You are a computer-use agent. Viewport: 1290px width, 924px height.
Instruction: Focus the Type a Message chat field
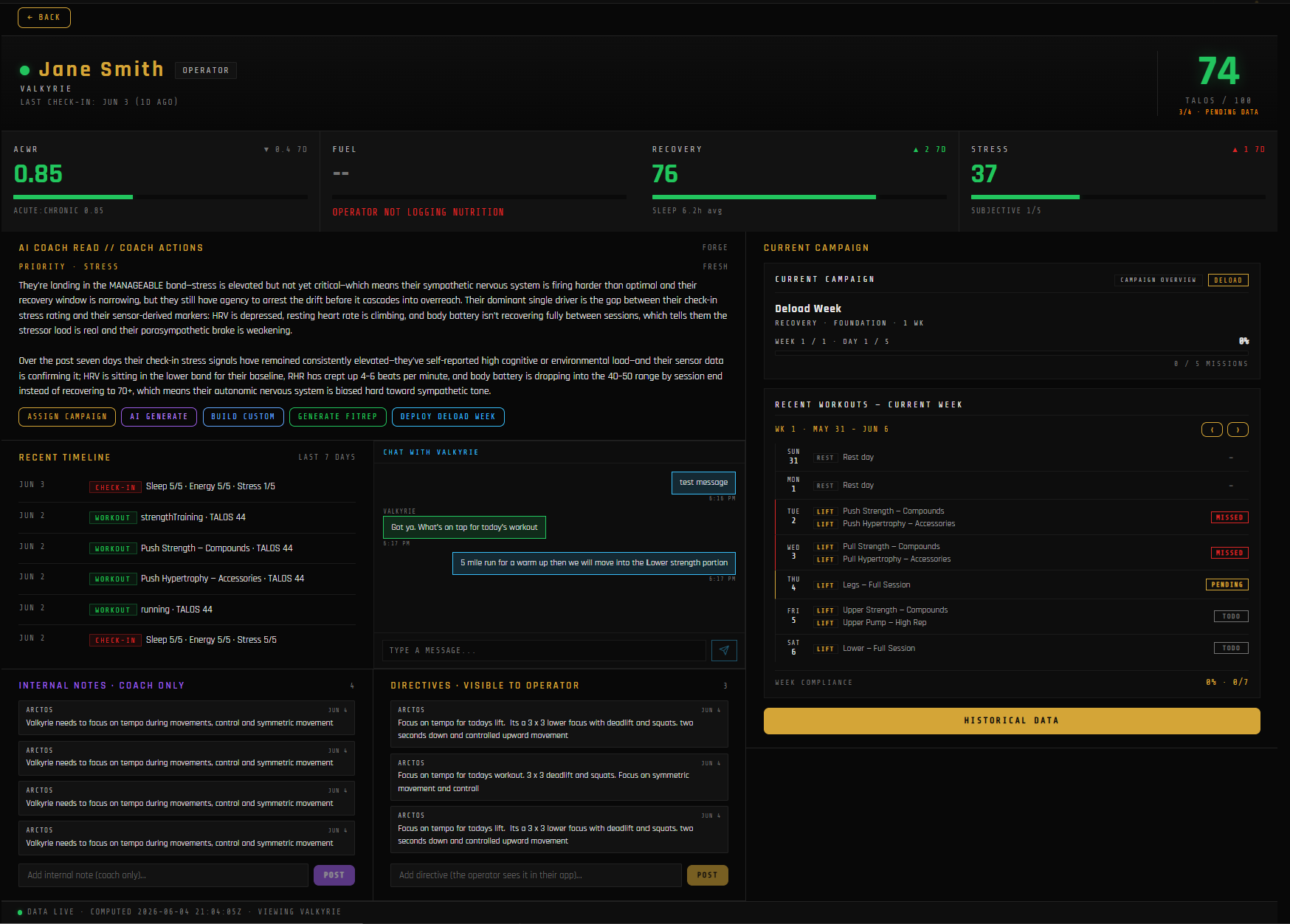[x=545, y=650]
